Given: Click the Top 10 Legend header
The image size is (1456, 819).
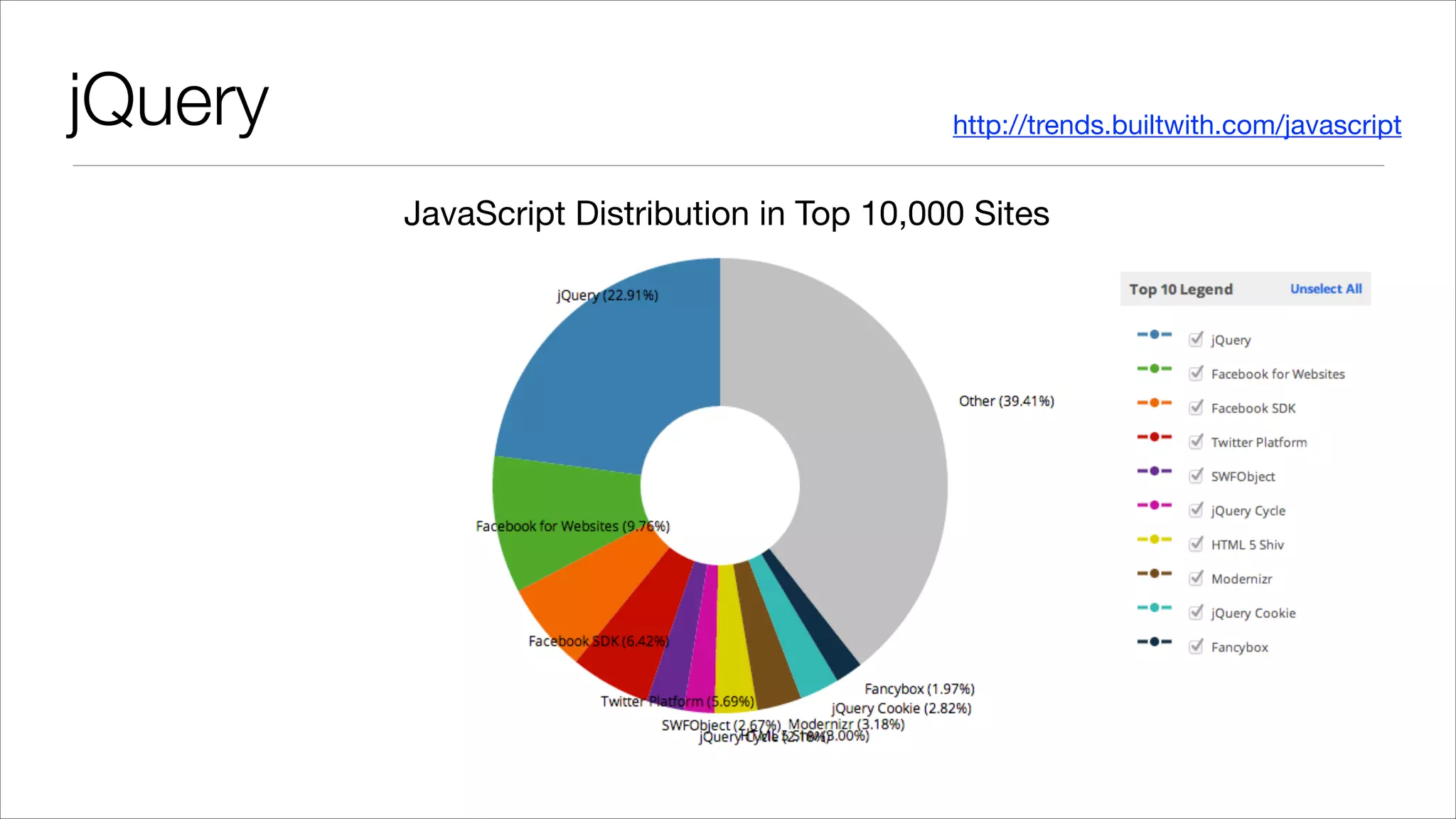Looking at the screenshot, I should (x=1180, y=289).
